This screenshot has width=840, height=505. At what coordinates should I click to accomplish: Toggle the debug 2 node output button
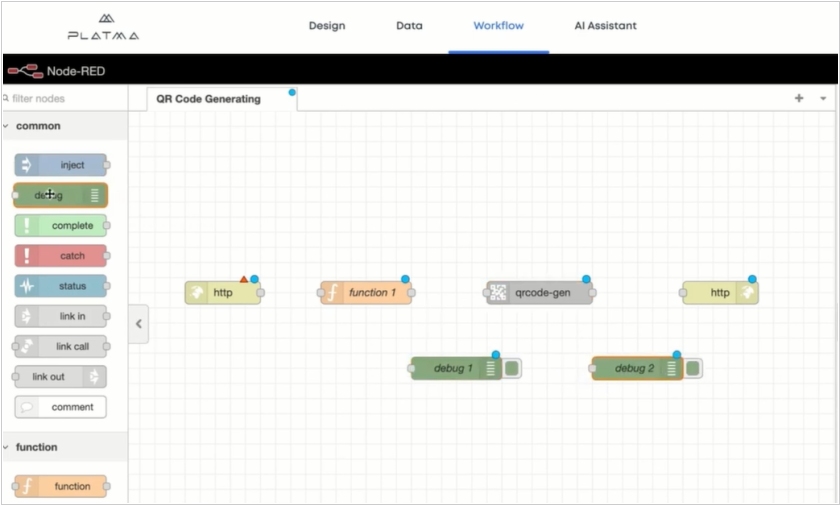point(693,368)
